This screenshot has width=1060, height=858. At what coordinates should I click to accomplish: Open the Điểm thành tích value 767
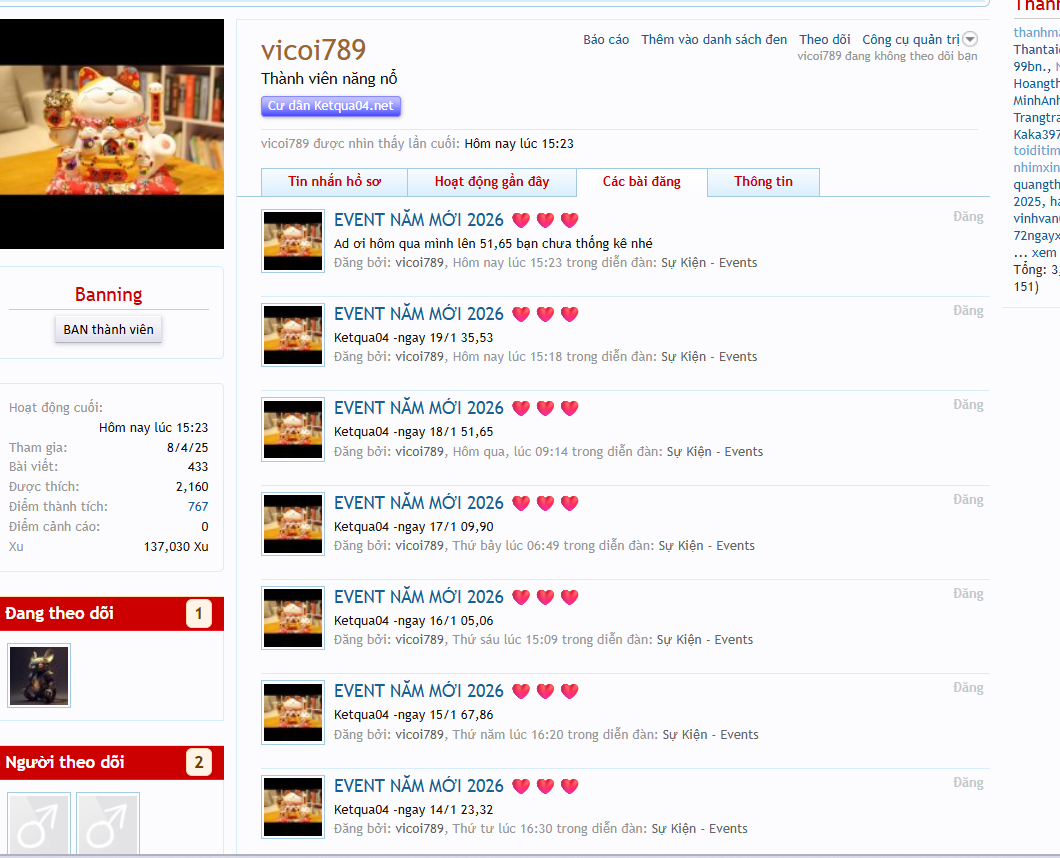coord(197,507)
